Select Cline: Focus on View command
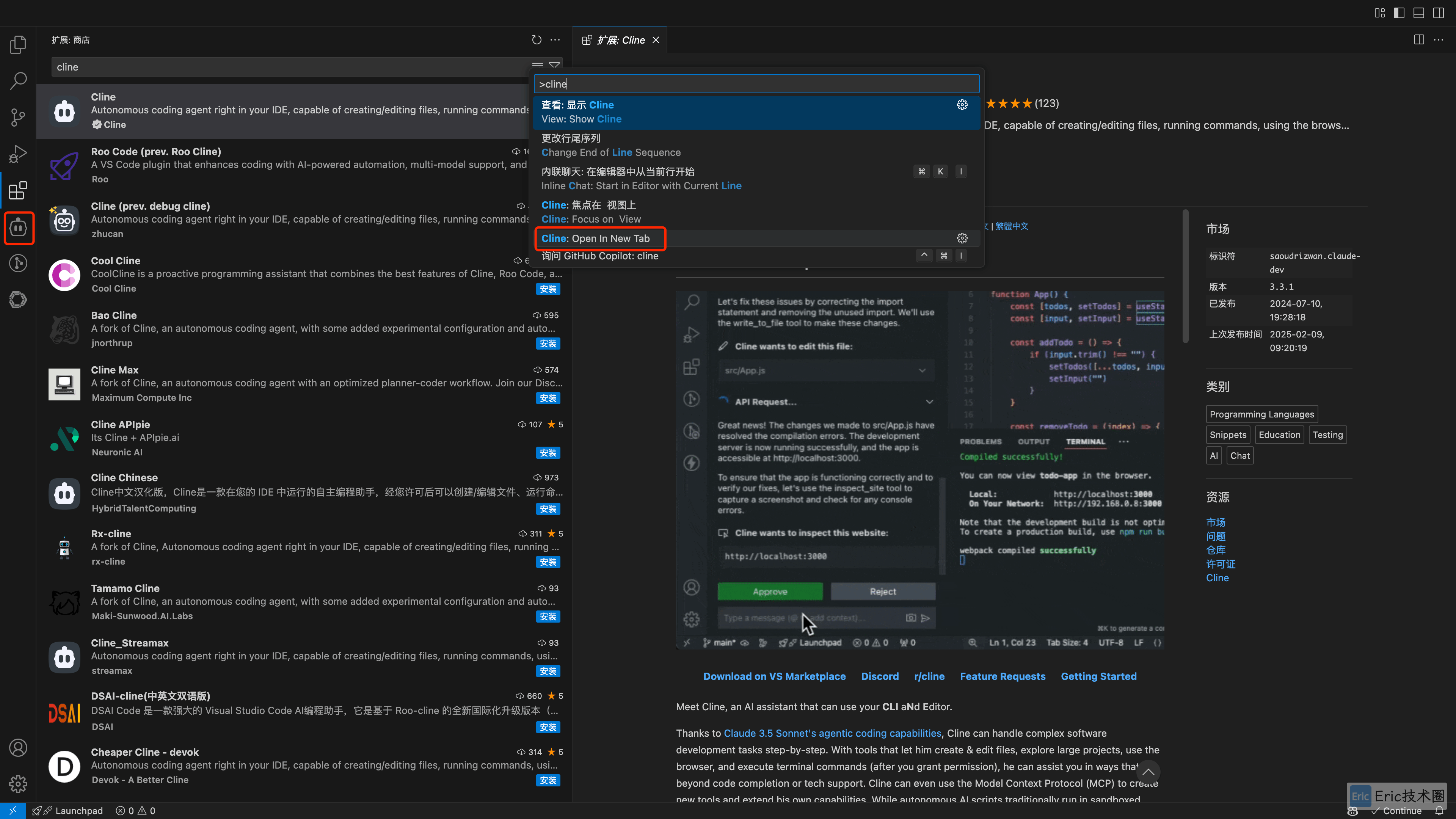The image size is (1456, 819). 756,212
